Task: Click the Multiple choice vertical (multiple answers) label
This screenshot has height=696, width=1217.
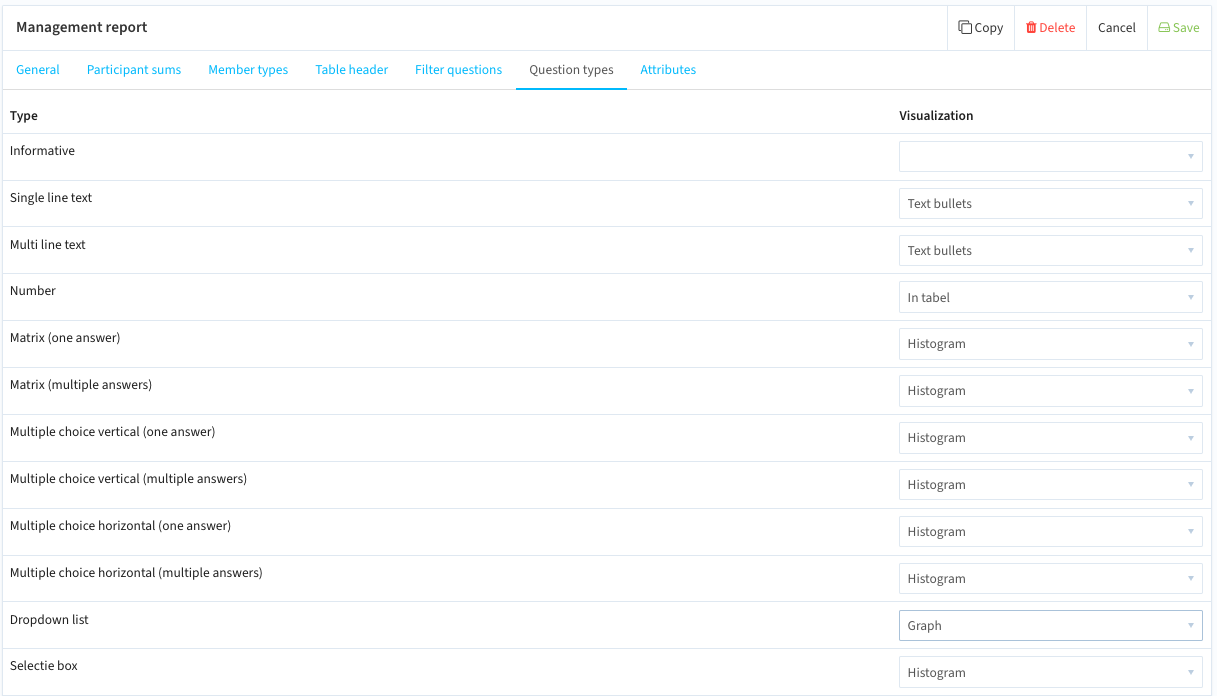Action: 128,479
